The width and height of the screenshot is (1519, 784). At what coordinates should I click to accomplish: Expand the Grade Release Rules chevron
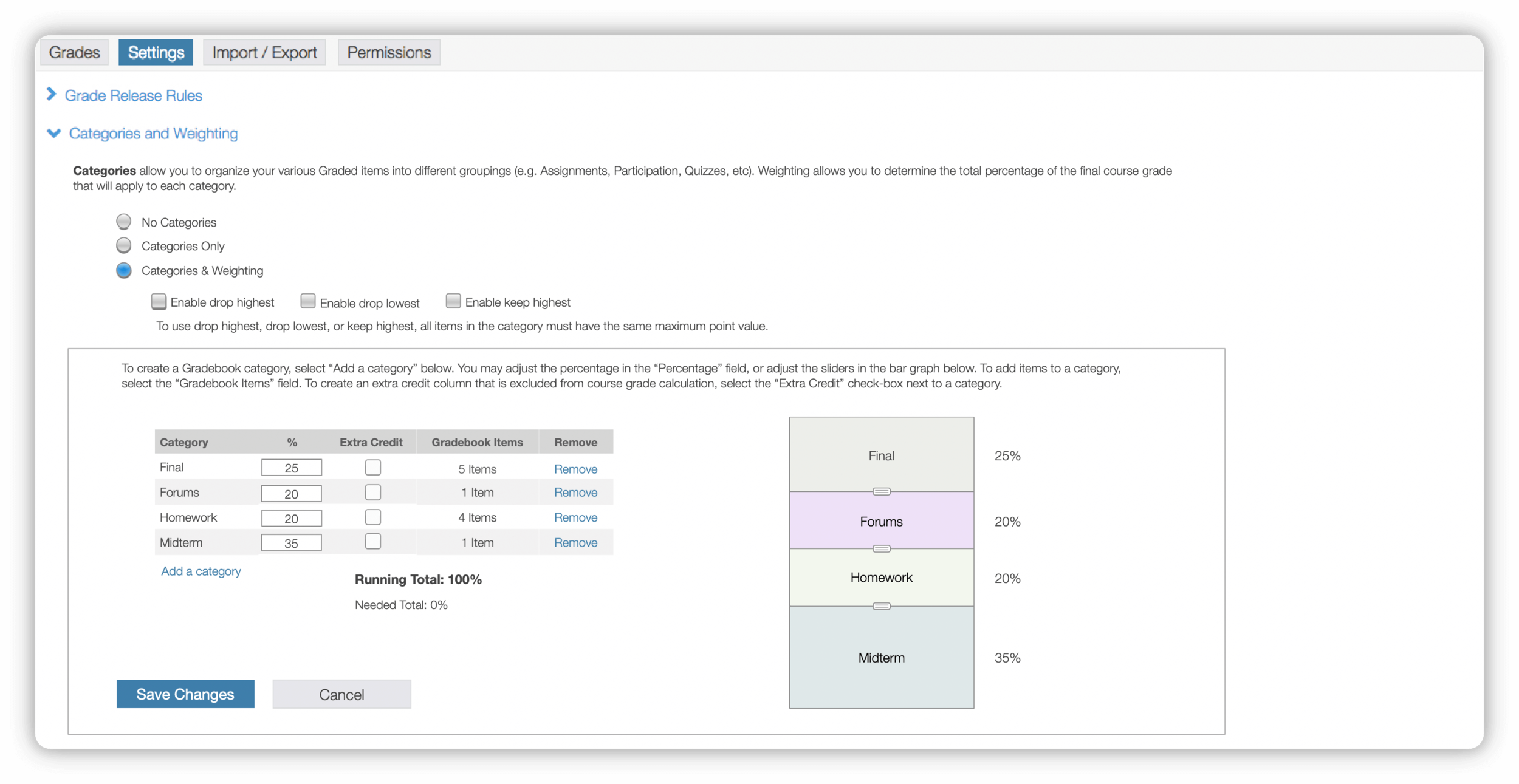pos(52,95)
